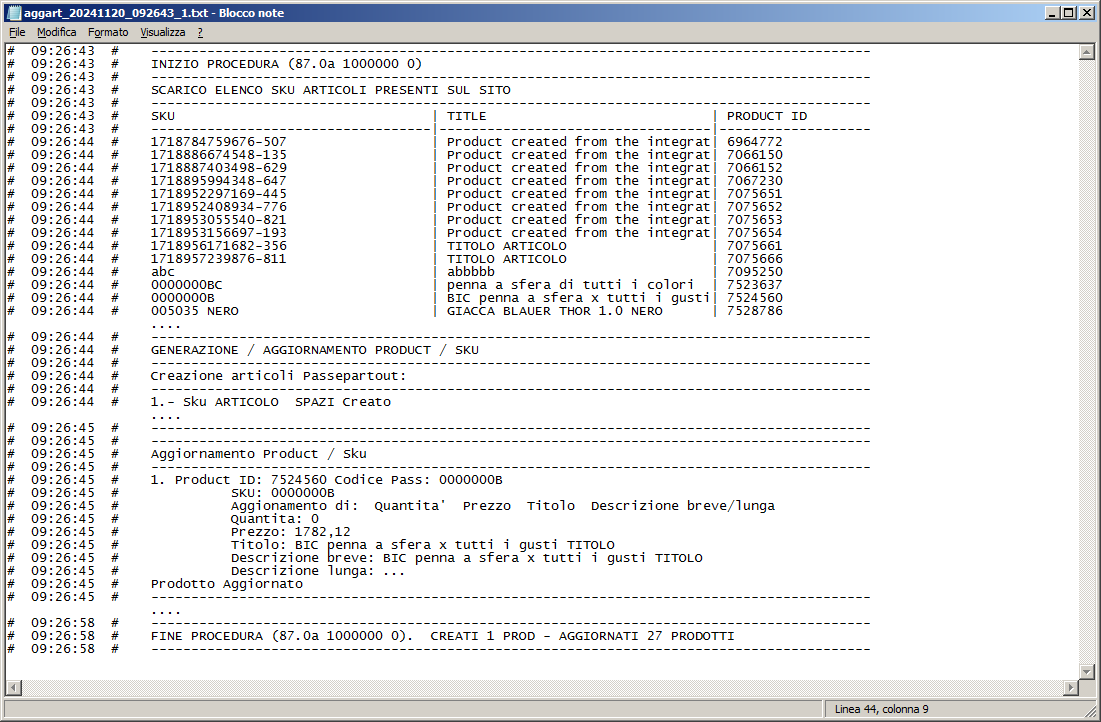
Task: Maximize the Blocco note window
Action: pos(1069,13)
